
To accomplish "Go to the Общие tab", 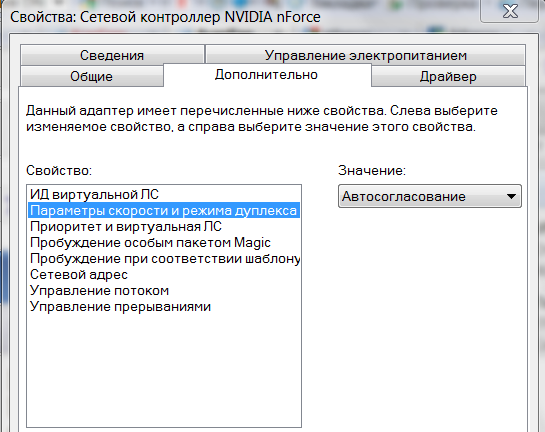I will [x=91, y=76].
